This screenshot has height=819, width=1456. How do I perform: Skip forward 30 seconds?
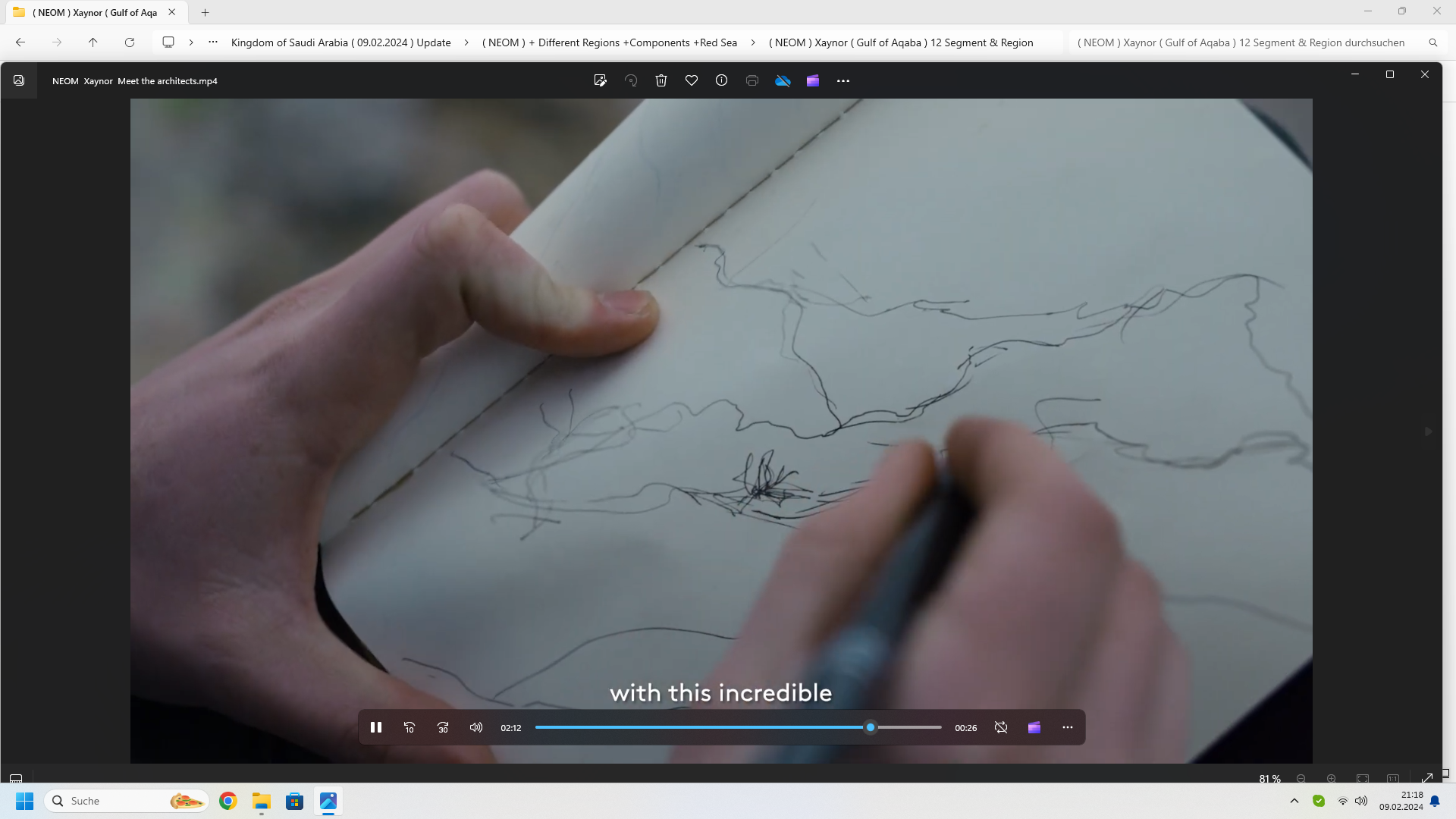tap(443, 727)
